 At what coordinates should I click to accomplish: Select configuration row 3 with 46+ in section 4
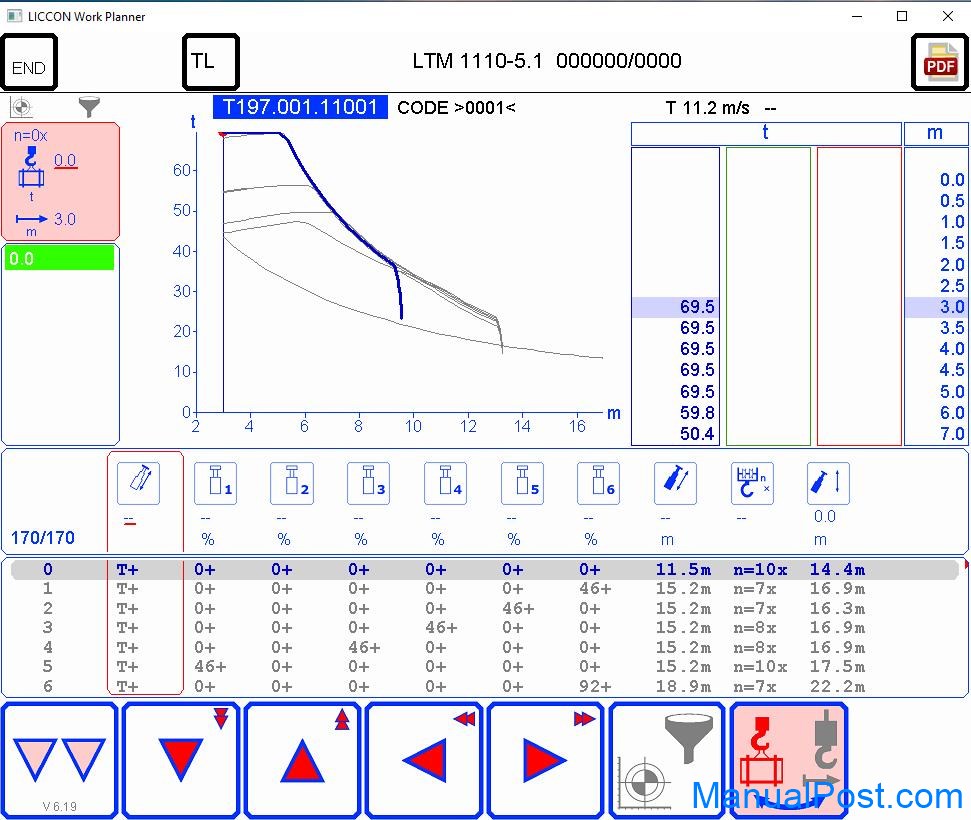click(486, 628)
